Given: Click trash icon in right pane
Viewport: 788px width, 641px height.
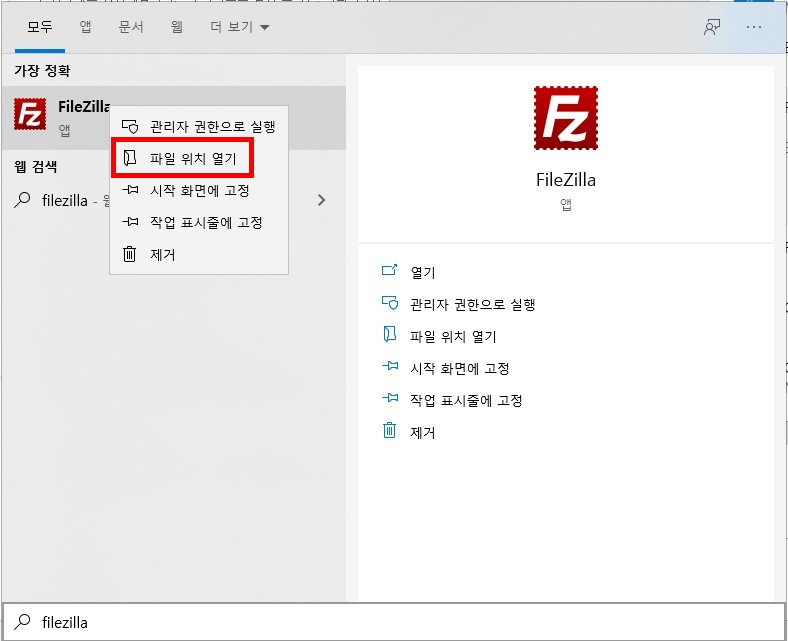Looking at the screenshot, I should (x=389, y=430).
